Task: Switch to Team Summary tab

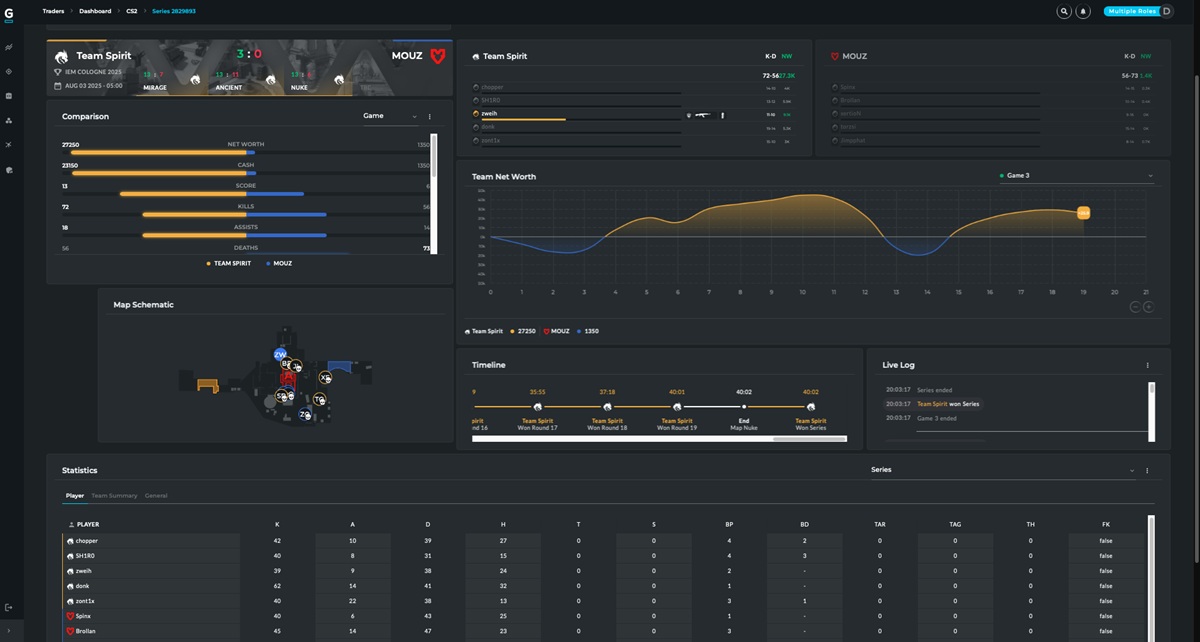Action: click(x=114, y=495)
